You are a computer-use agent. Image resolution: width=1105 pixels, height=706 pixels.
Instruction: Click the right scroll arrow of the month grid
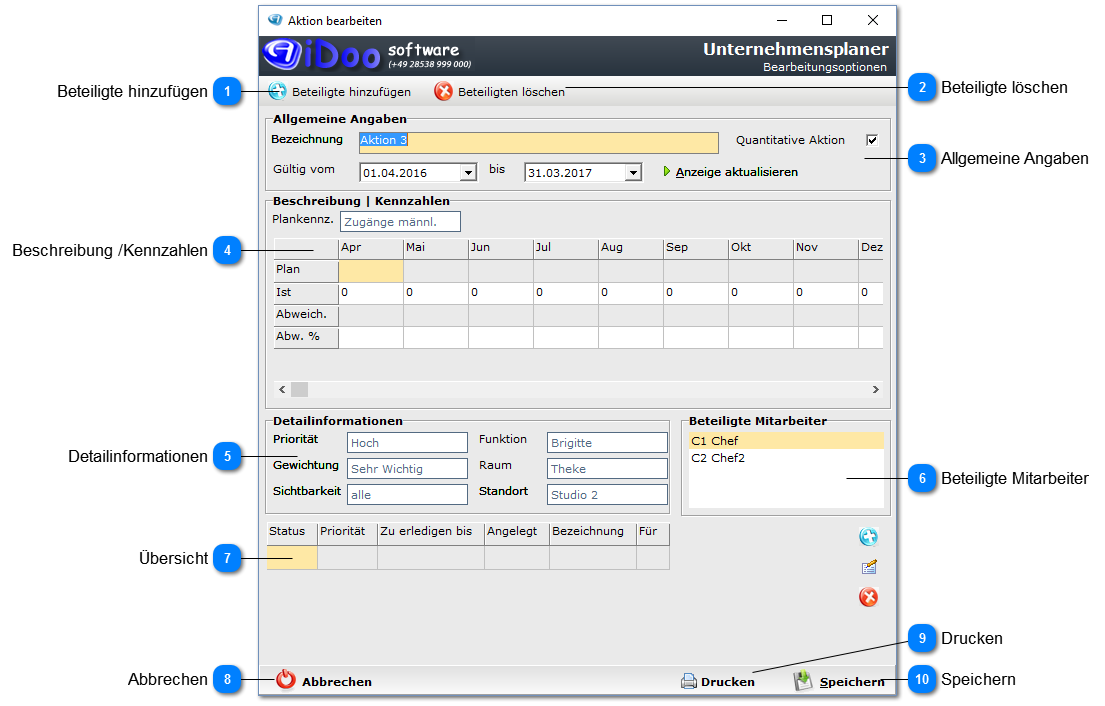(x=875, y=389)
